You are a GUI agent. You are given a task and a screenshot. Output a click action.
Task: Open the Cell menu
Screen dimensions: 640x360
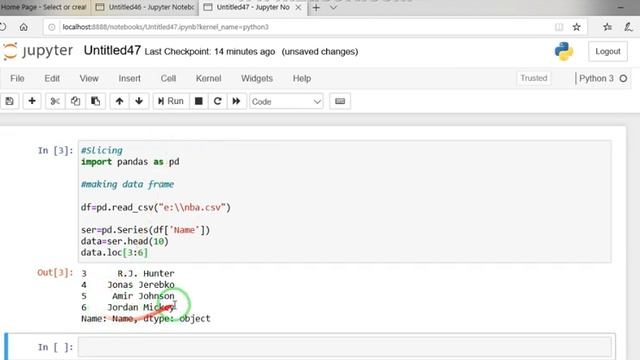[x=168, y=78]
